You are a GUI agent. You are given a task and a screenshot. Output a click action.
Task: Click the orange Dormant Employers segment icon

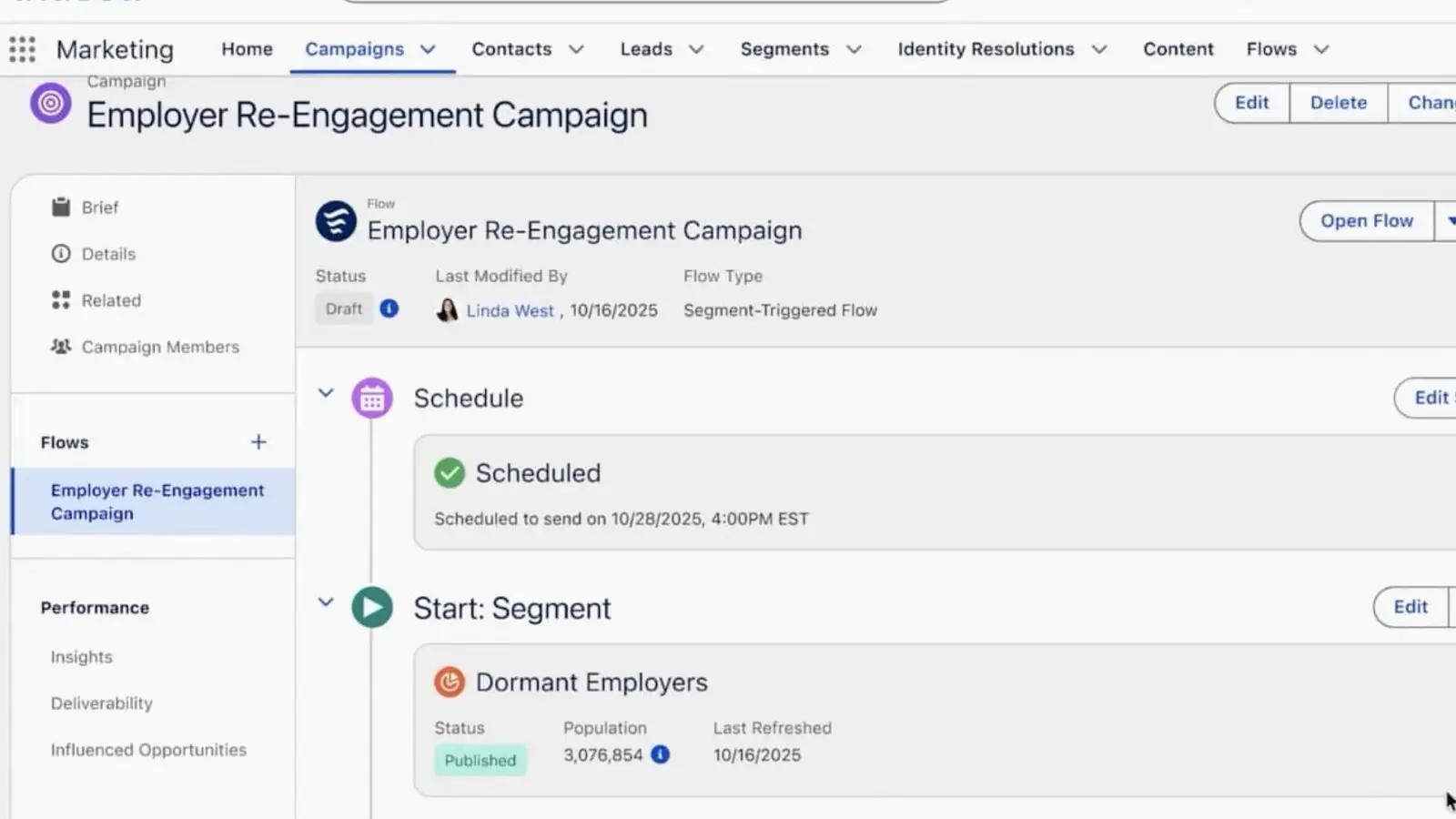point(450,682)
